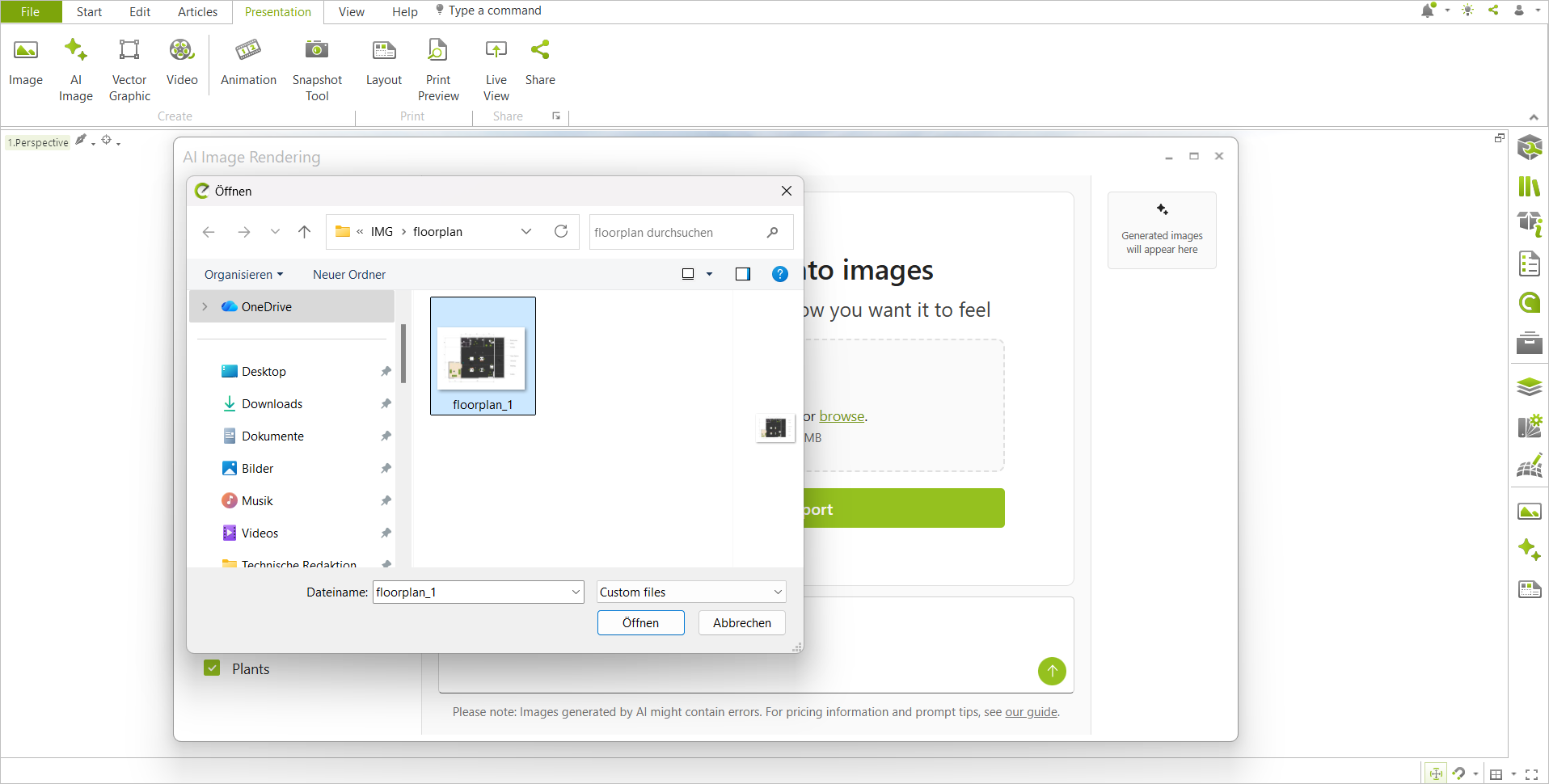Open the grid pencil sidebar panel
Screen dimensions: 1549x784
(x=1529, y=466)
